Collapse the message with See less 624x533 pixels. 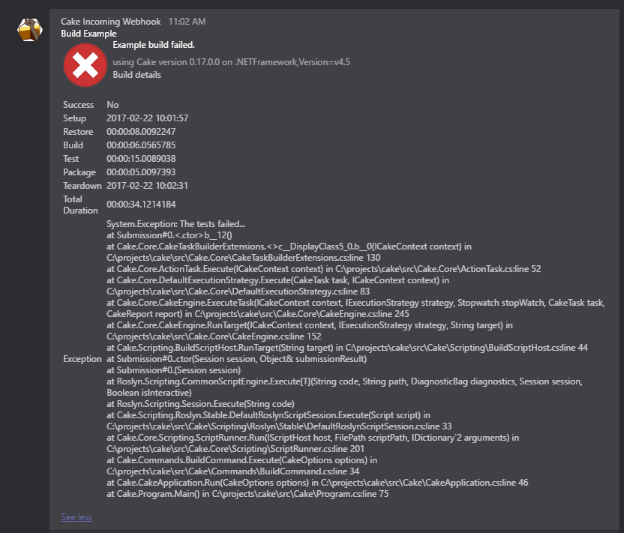pos(76,517)
